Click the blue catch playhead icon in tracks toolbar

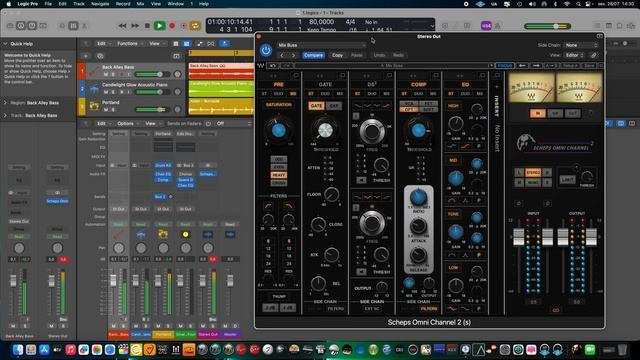coord(224,44)
